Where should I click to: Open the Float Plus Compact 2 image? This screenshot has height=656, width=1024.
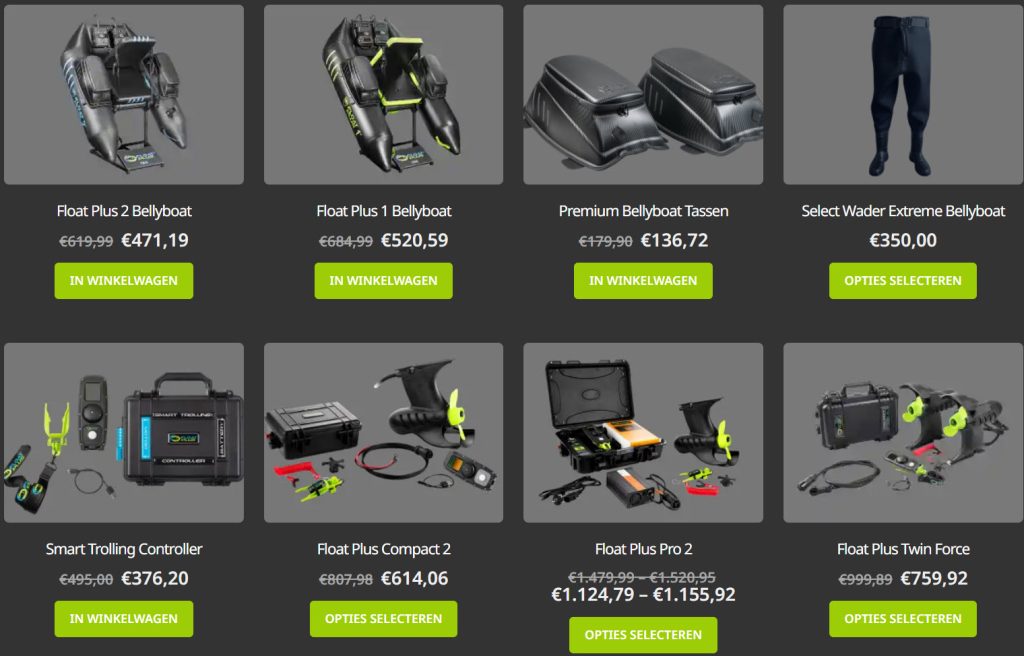383,433
